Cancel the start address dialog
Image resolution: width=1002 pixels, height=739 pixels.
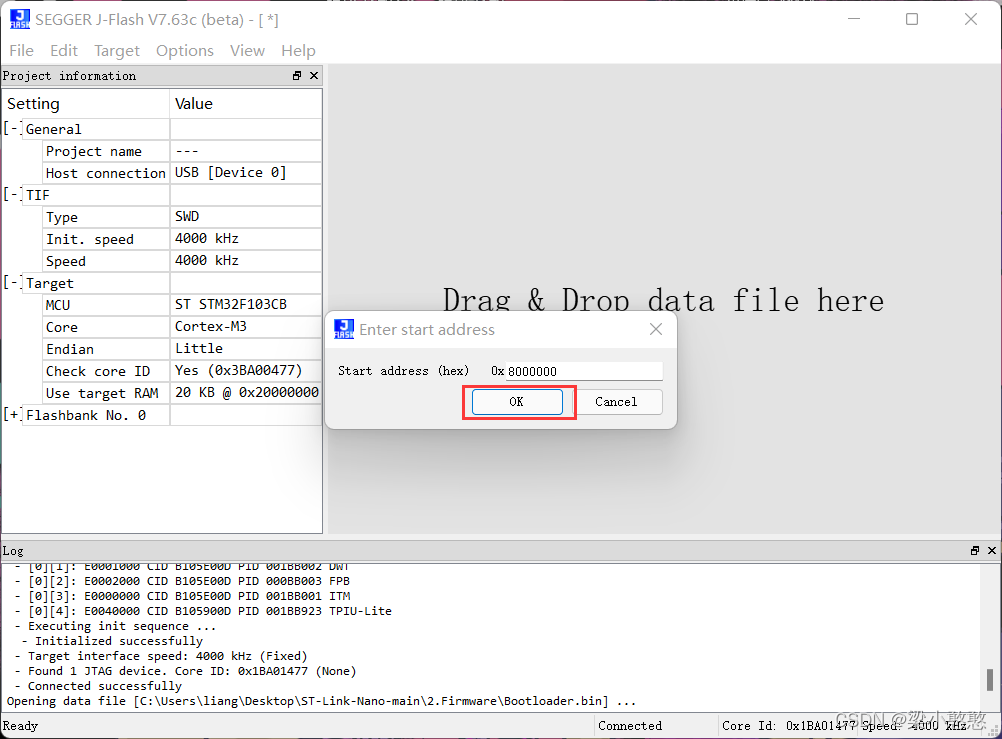616,401
